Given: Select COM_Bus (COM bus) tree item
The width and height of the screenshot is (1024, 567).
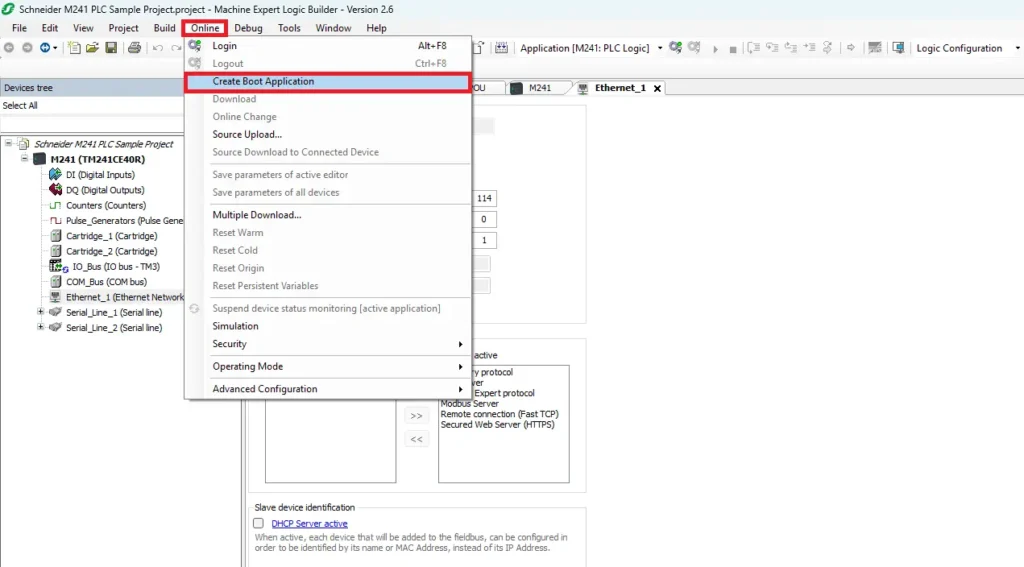Looking at the screenshot, I should 106,282.
